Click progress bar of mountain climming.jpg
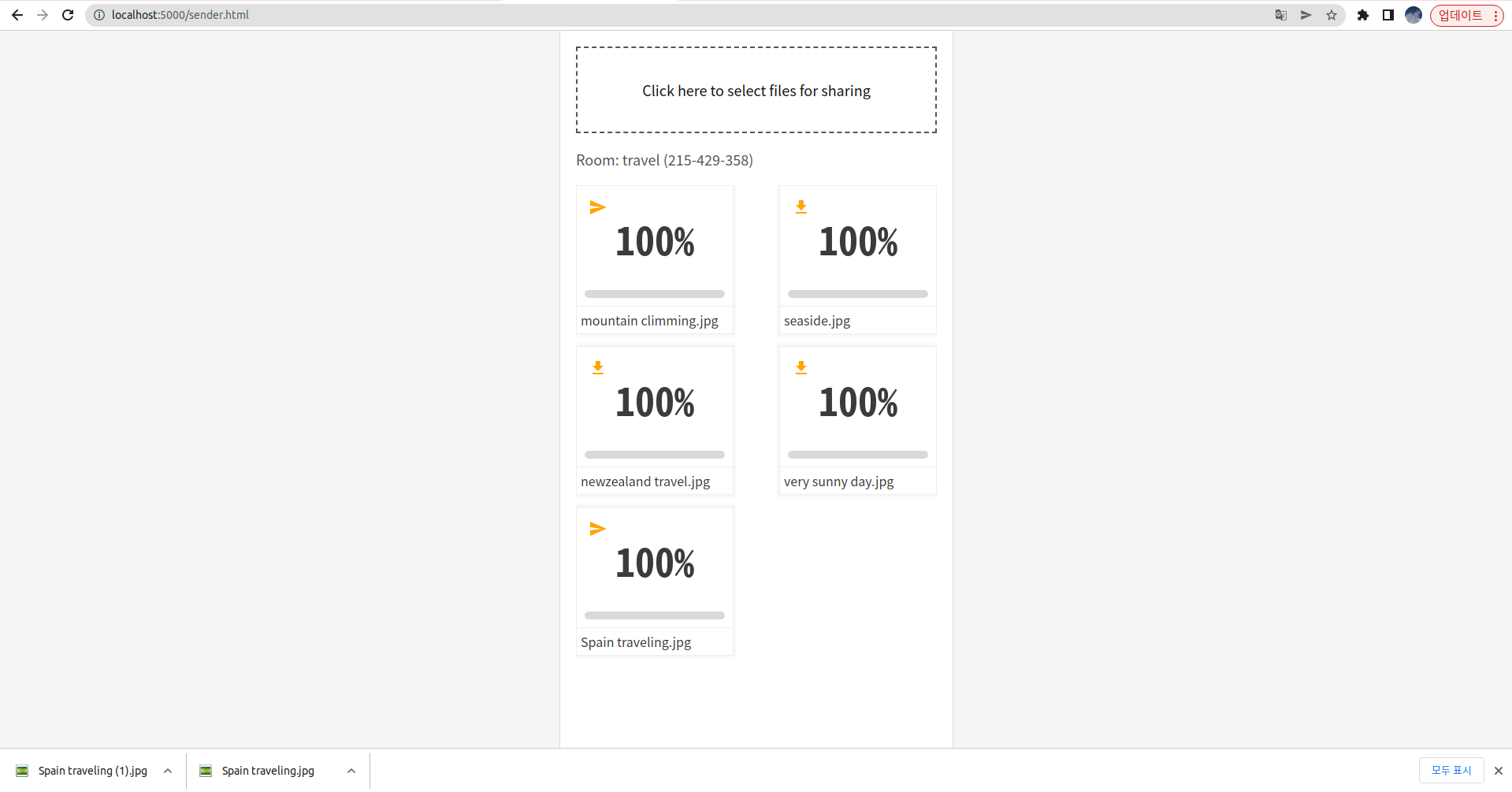1512x792 pixels. 655,294
